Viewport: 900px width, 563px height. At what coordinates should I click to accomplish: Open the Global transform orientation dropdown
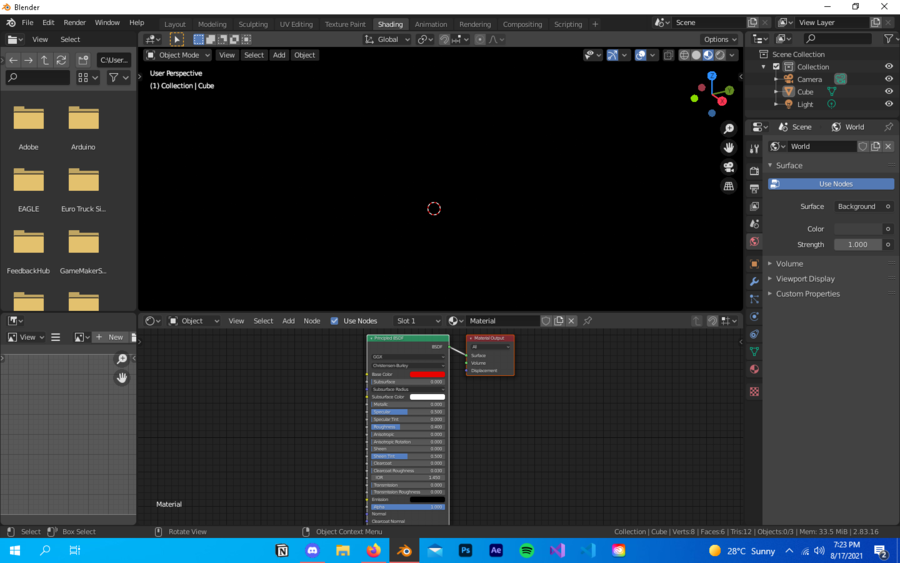click(387, 40)
